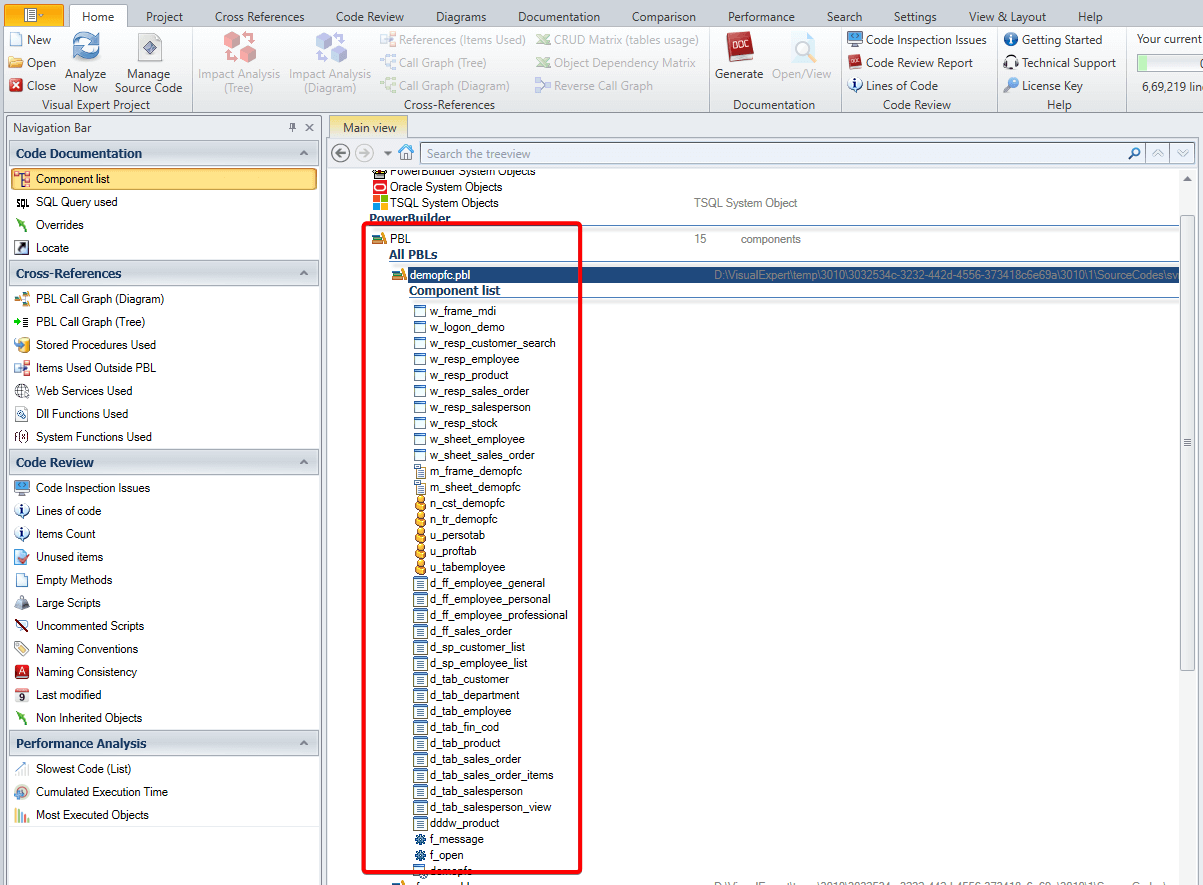The image size is (1203, 885).
Task: Click the back navigation arrow icon
Action: [341, 153]
